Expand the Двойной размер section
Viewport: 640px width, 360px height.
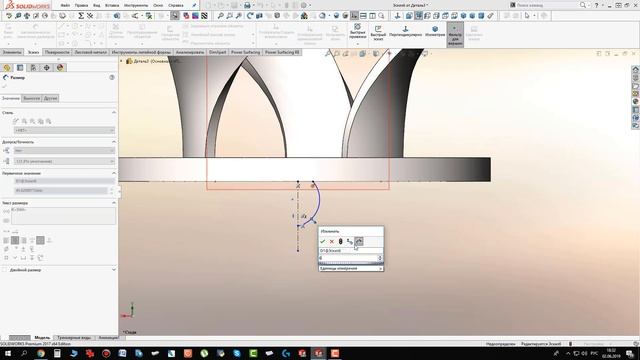114,270
